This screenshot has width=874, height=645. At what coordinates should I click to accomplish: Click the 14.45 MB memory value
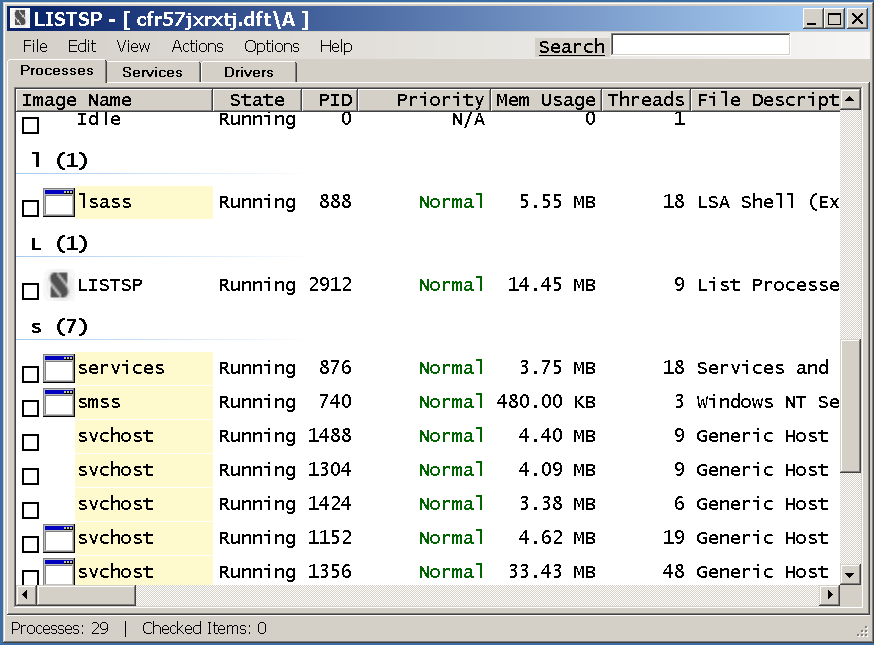(552, 285)
